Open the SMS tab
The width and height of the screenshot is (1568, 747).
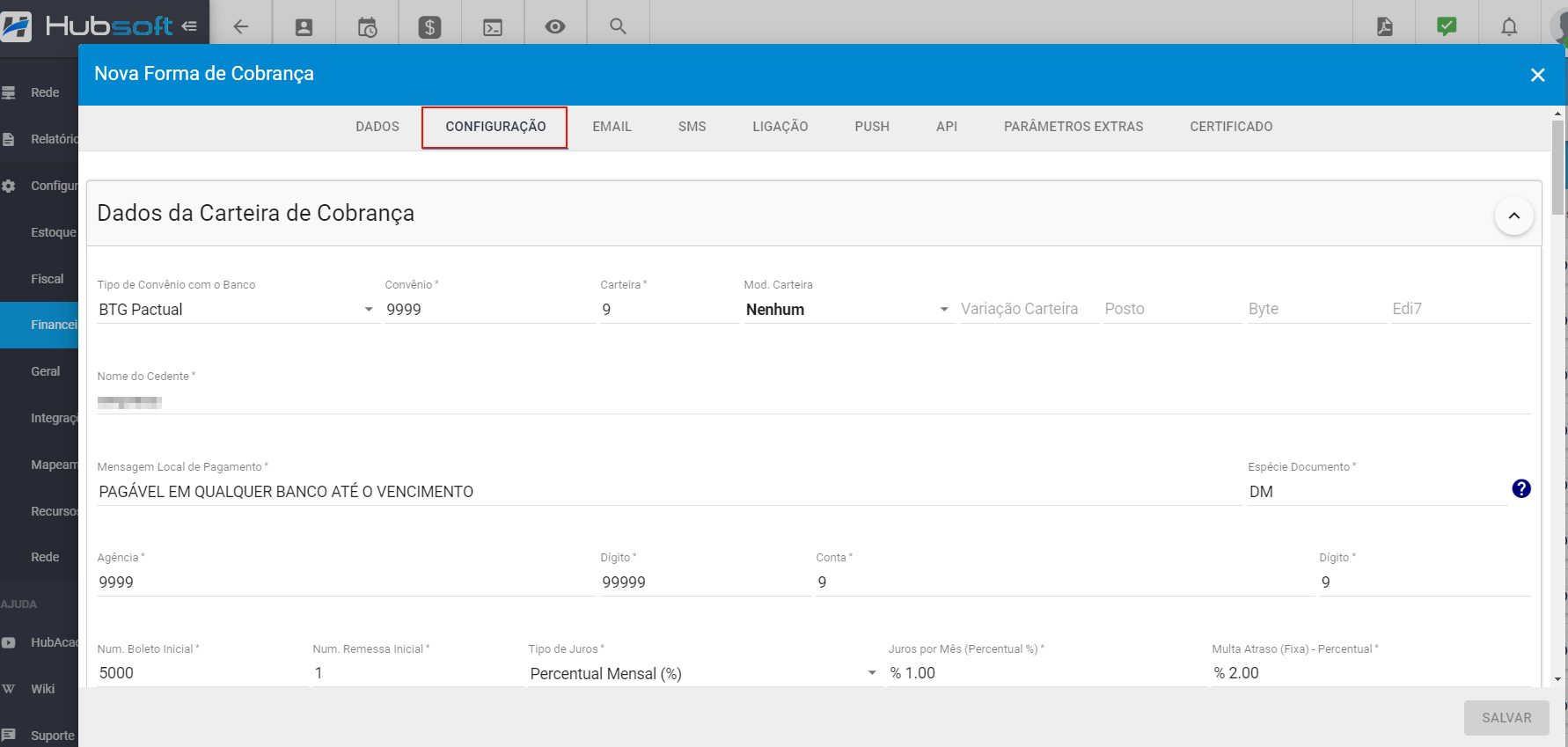coord(692,127)
